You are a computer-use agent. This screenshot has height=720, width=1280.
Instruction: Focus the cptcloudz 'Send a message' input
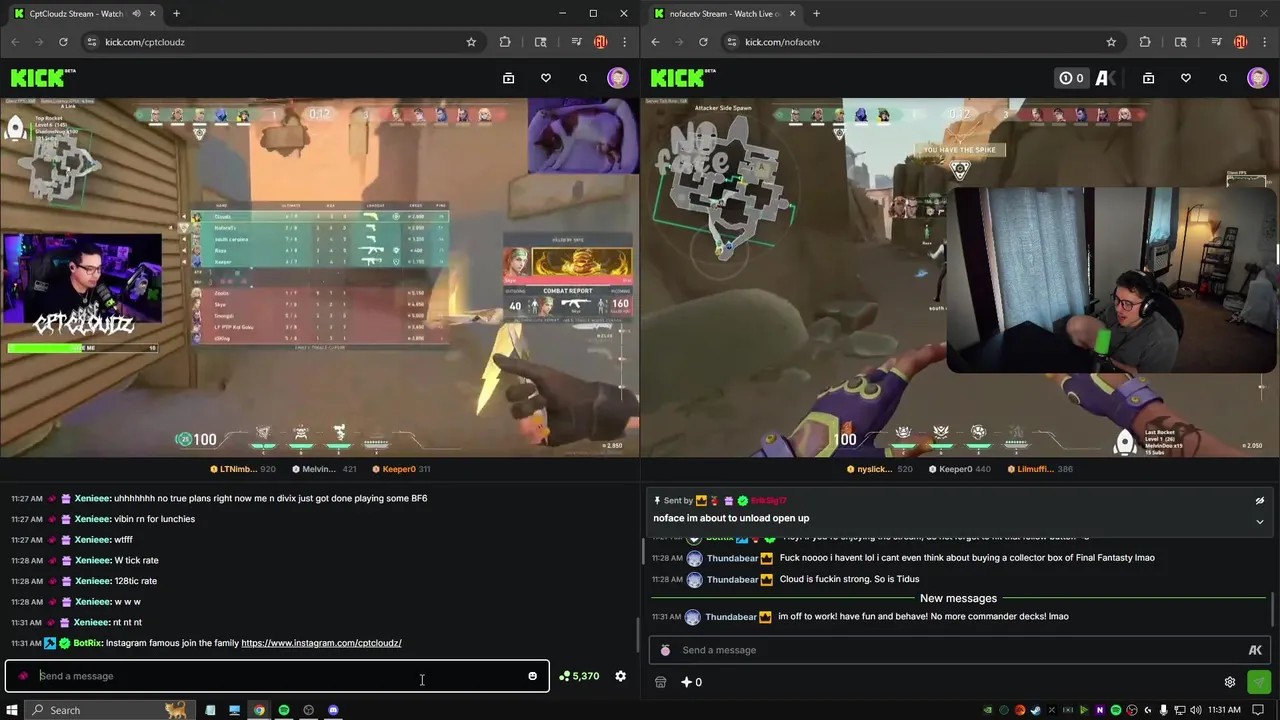pyautogui.click(x=277, y=676)
